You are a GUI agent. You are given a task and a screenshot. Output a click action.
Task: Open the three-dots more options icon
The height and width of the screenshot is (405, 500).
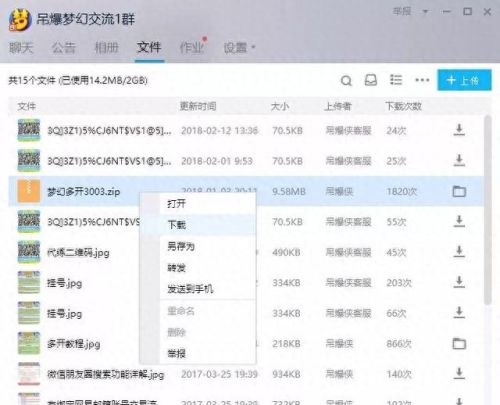pyautogui.click(x=422, y=80)
